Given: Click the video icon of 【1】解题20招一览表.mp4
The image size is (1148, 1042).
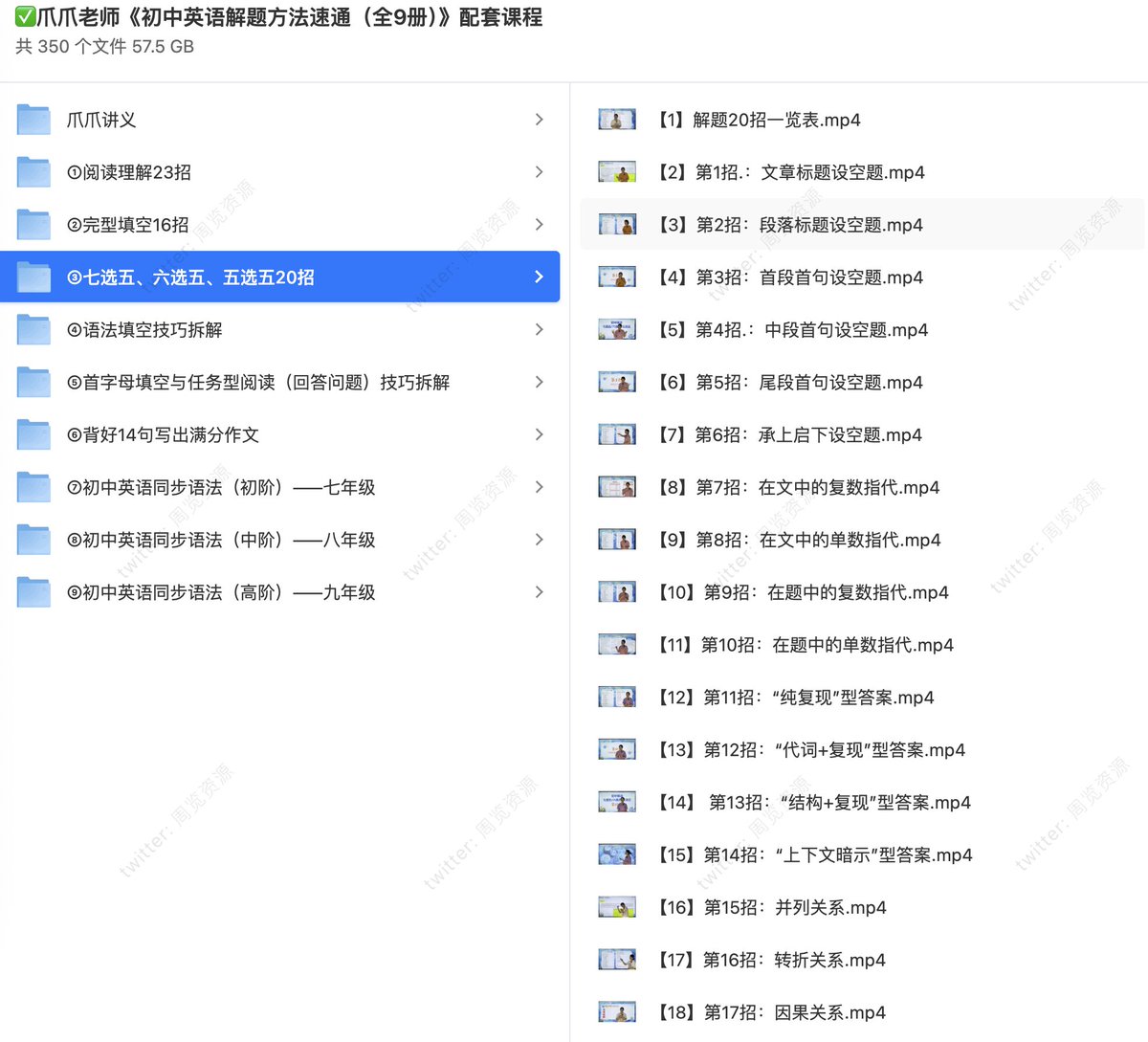Looking at the screenshot, I should pyautogui.click(x=616, y=119).
